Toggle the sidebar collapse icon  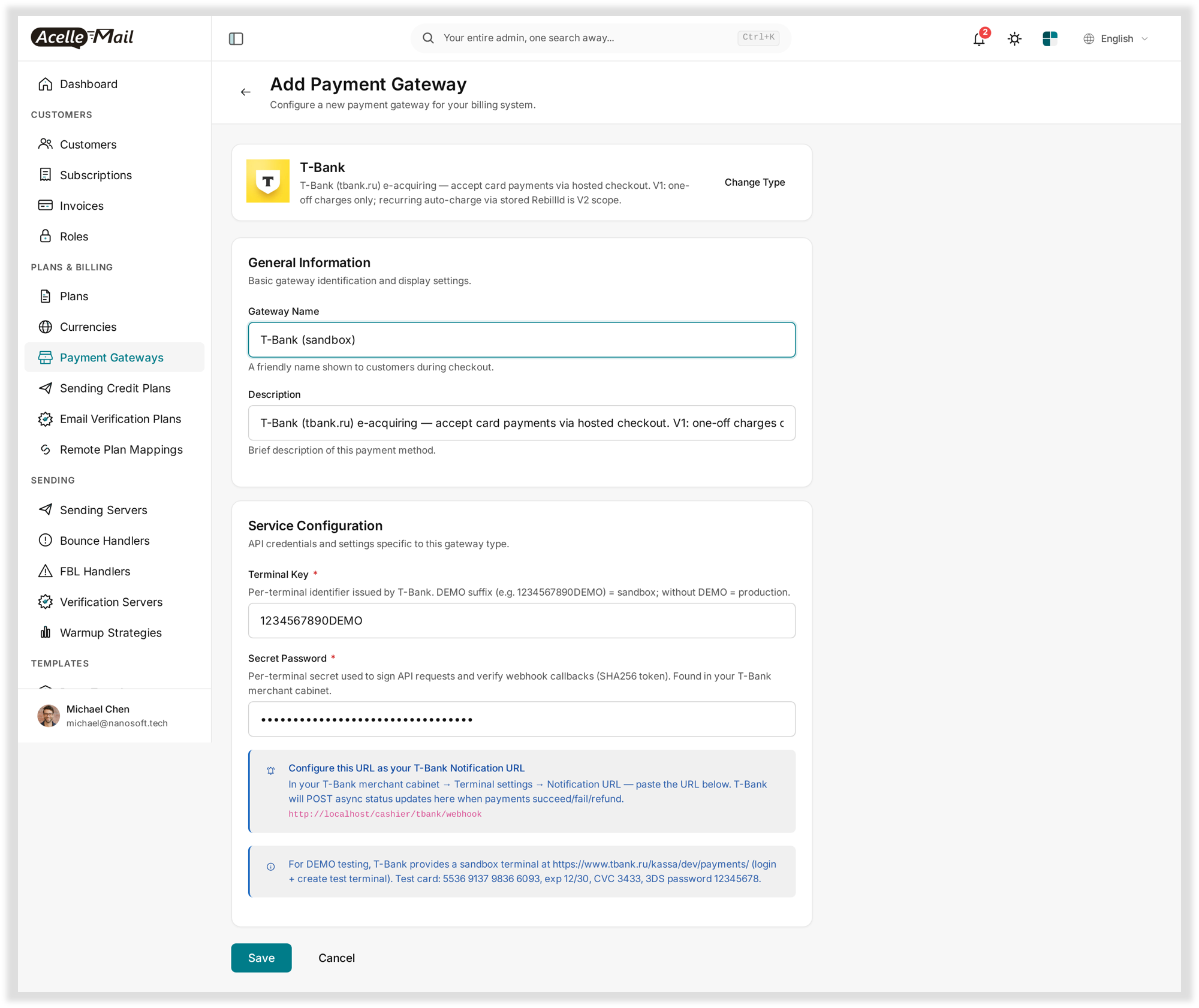click(x=236, y=38)
